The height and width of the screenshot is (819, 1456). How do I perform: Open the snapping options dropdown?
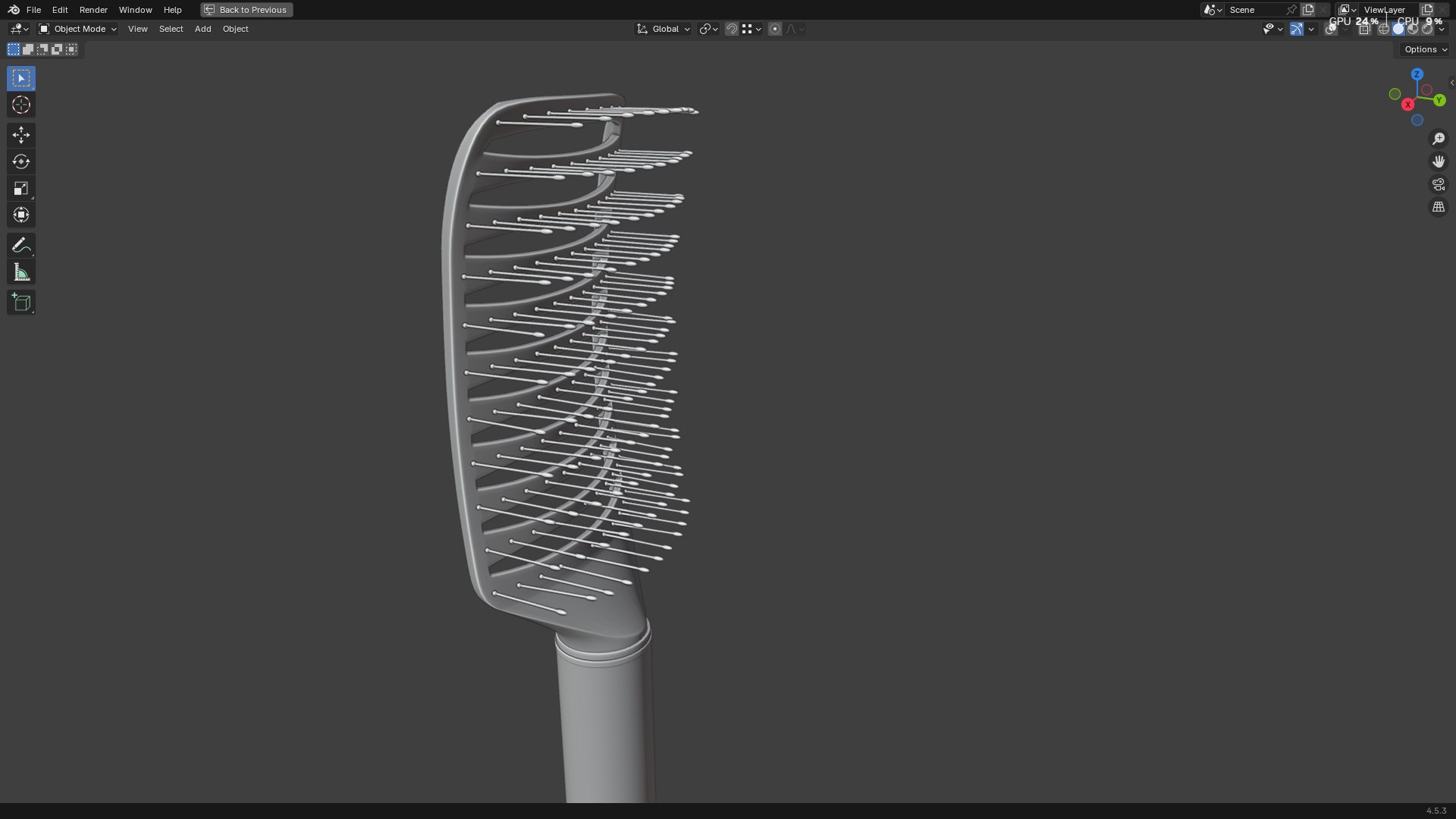click(752, 29)
